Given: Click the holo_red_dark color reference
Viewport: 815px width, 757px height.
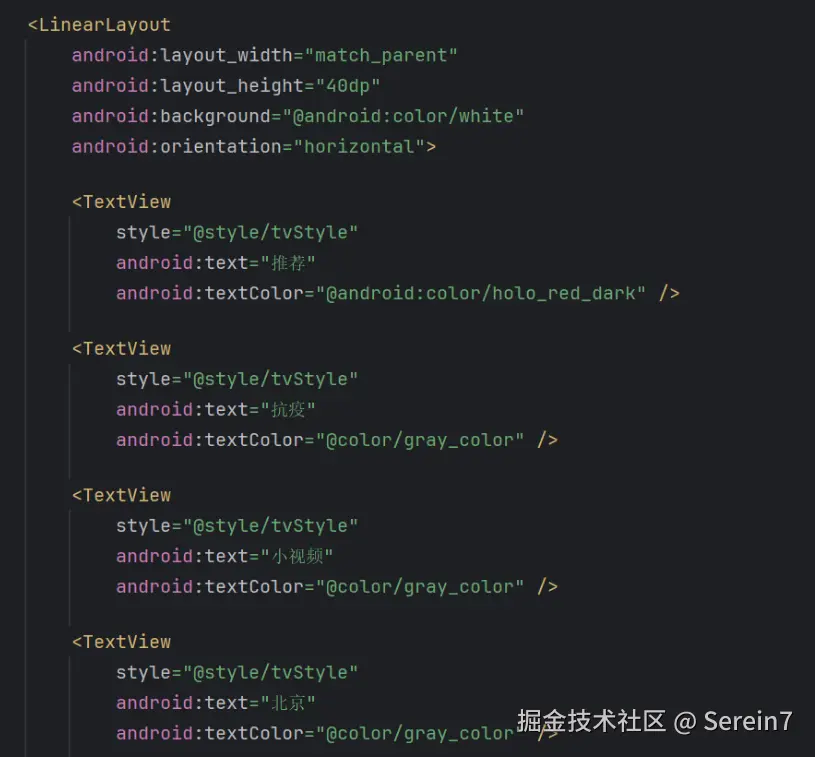Looking at the screenshot, I should (480, 293).
